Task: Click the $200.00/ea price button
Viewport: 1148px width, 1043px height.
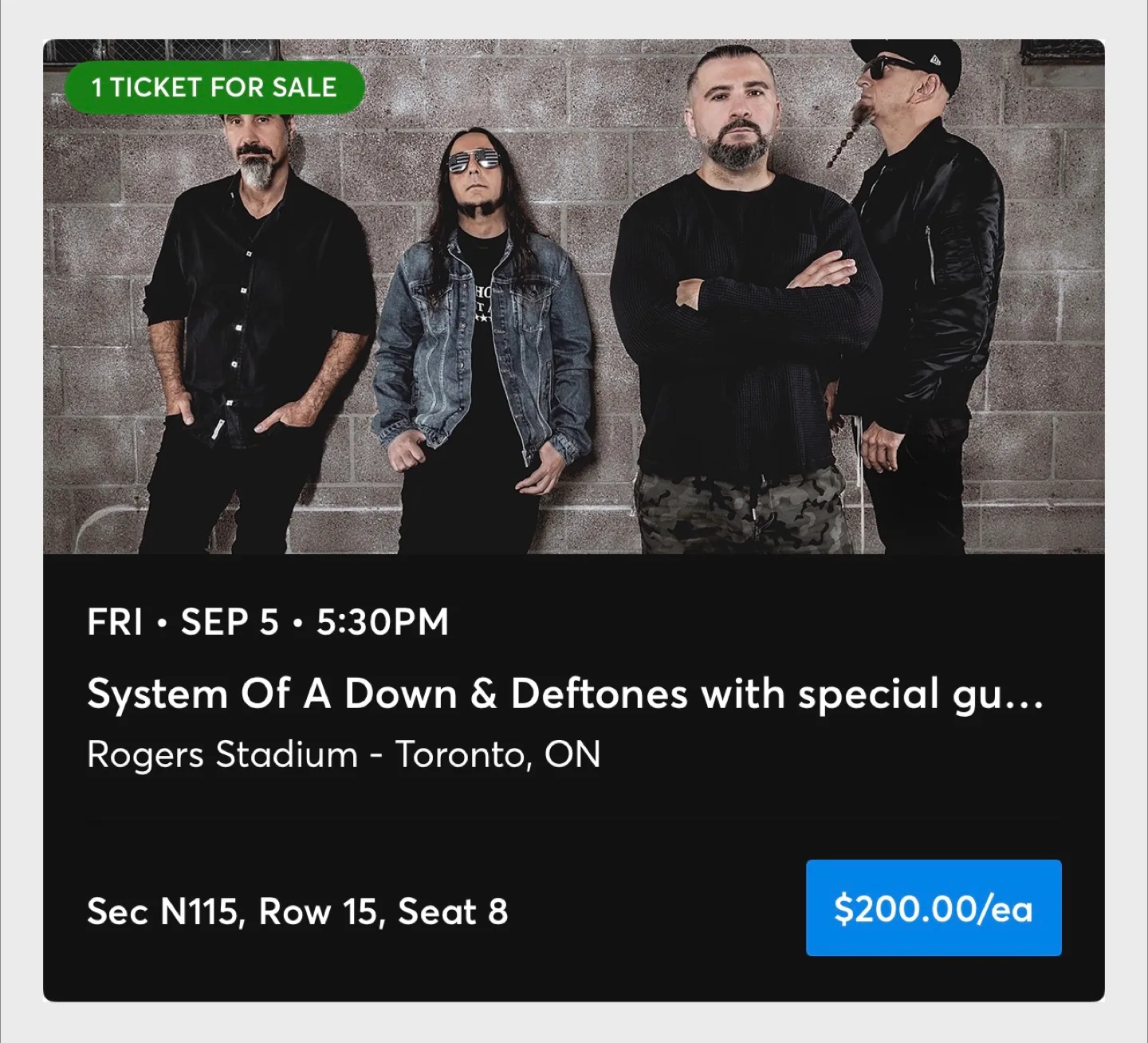Action: point(934,907)
